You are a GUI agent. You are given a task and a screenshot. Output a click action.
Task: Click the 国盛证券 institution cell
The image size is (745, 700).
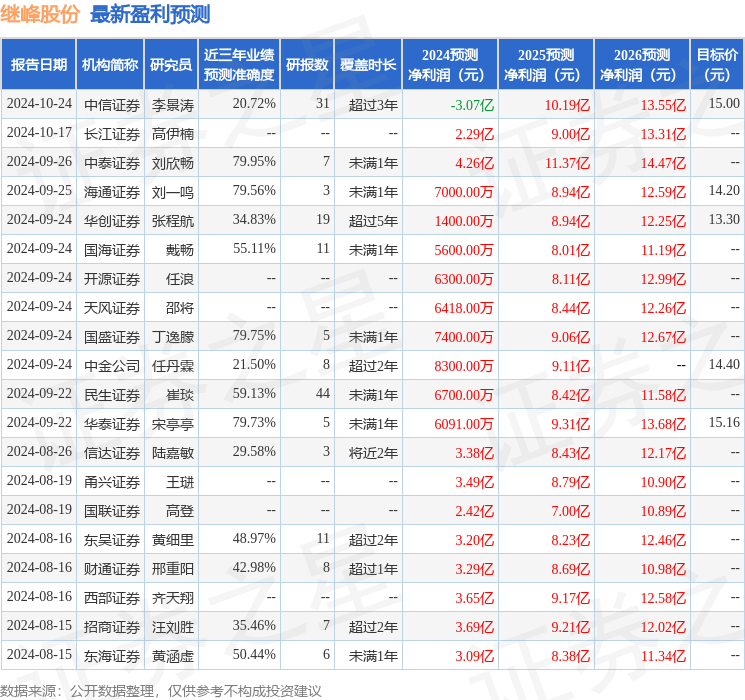(x=112, y=337)
